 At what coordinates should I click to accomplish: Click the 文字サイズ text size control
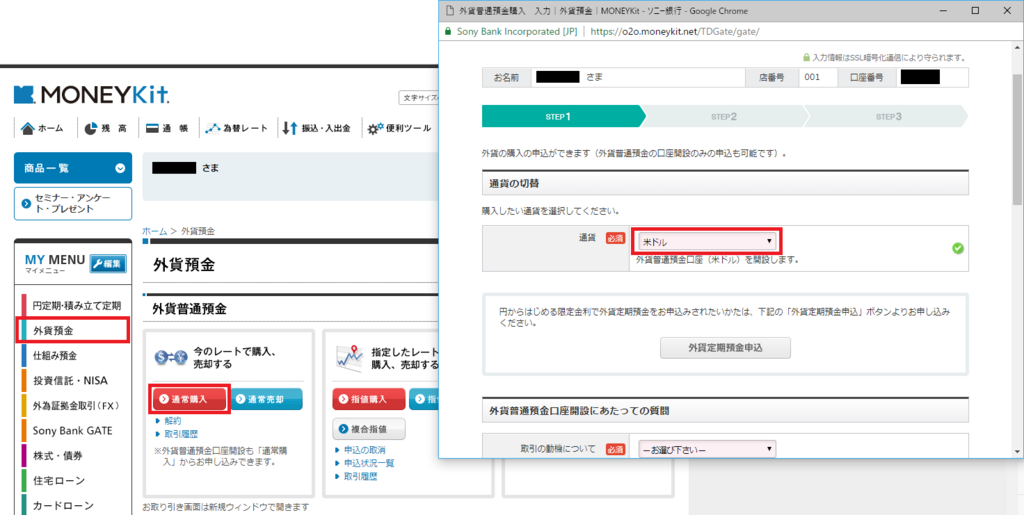pyautogui.click(x=419, y=98)
